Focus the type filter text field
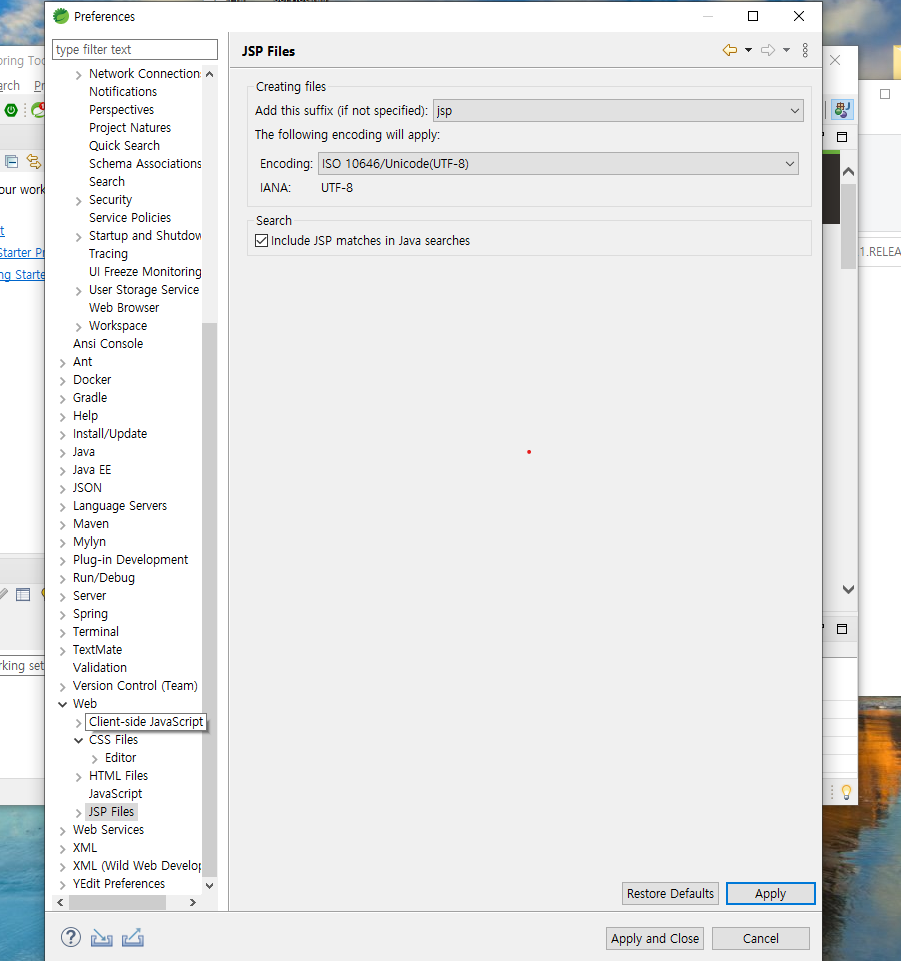This screenshot has height=961, width=901. coord(135,50)
